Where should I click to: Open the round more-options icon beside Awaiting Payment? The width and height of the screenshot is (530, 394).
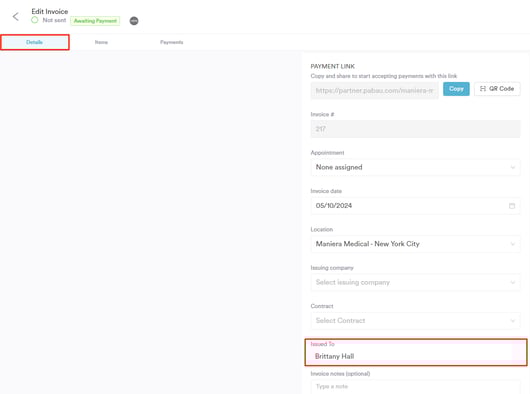click(134, 21)
